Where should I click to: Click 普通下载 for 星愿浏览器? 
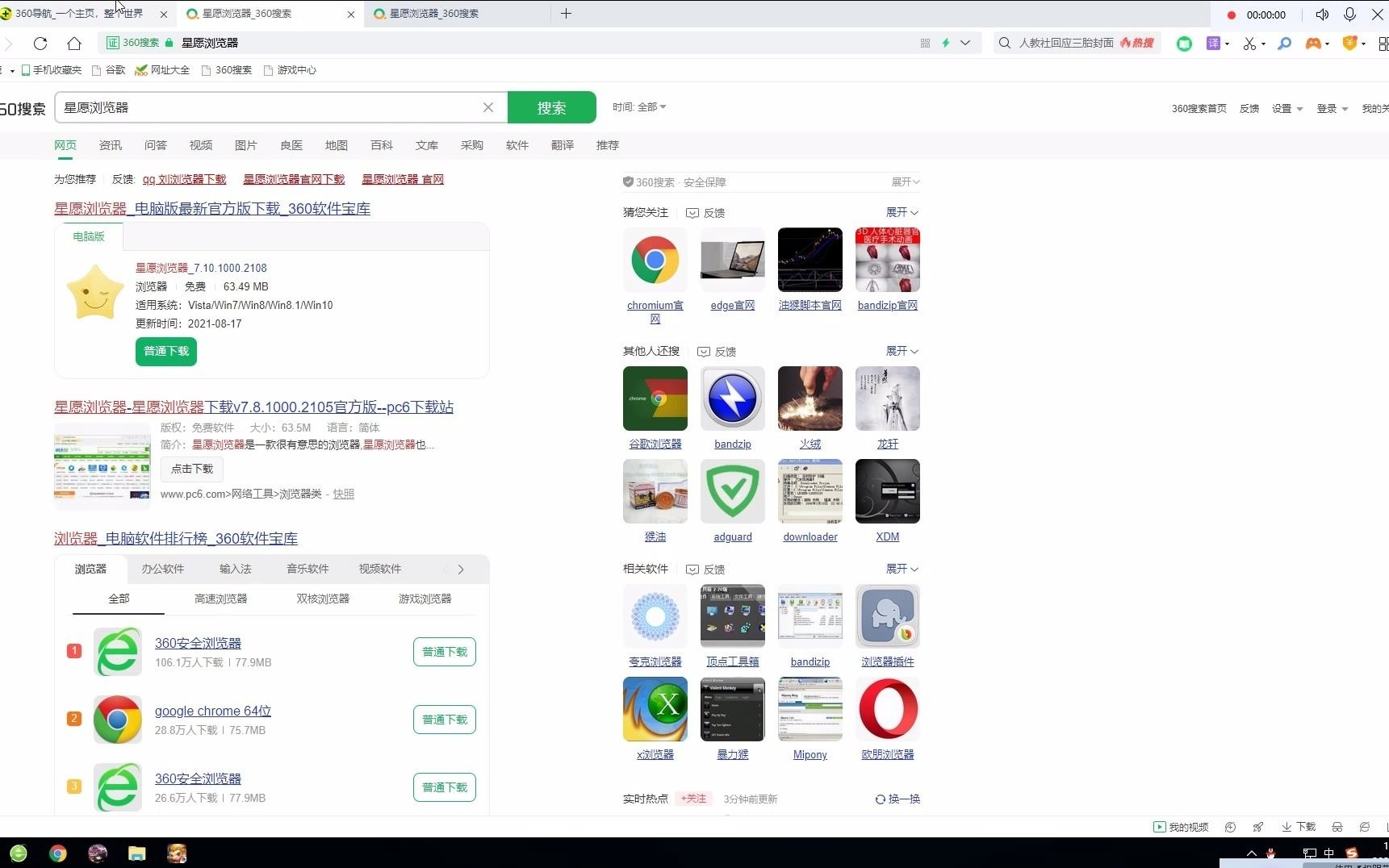166,351
